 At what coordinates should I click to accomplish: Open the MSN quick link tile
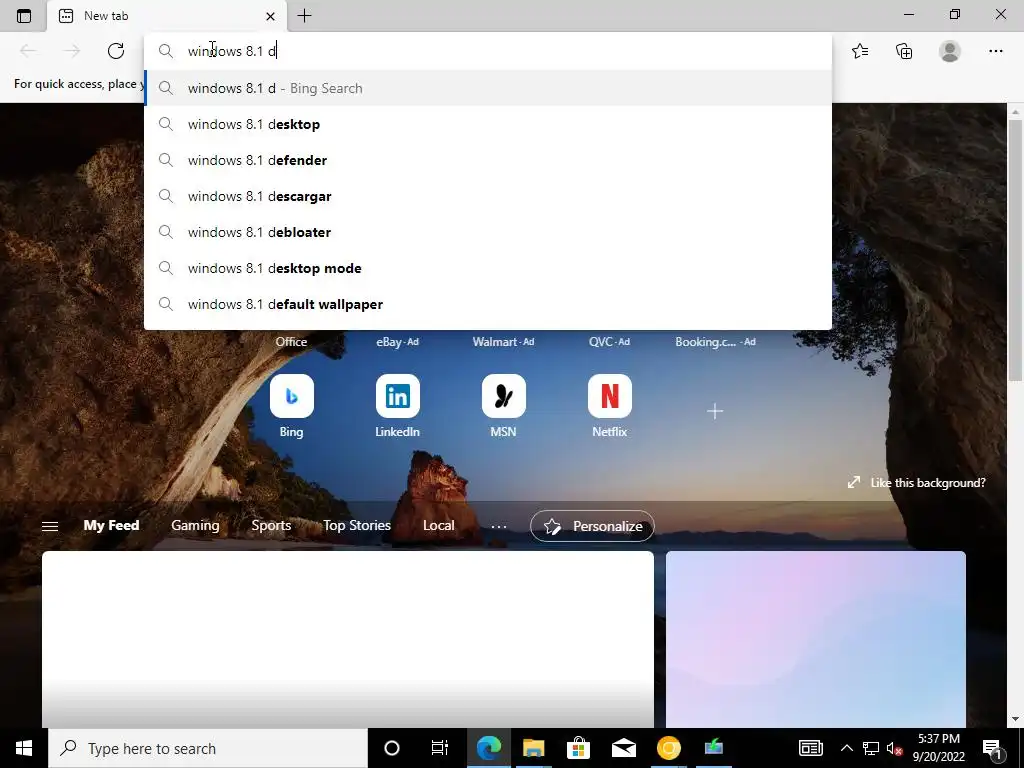pos(504,396)
